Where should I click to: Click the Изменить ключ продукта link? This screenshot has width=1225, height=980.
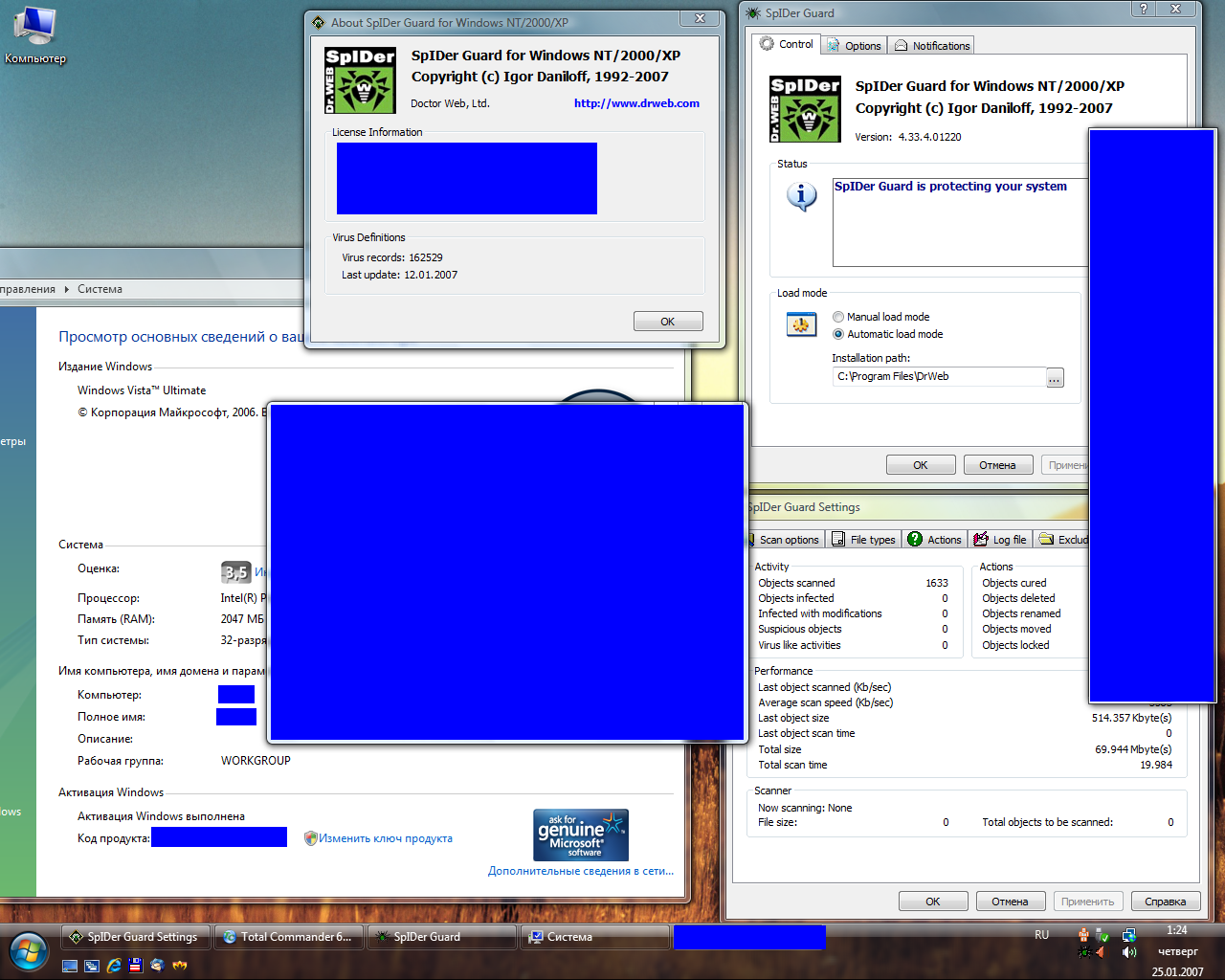(x=386, y=838)
